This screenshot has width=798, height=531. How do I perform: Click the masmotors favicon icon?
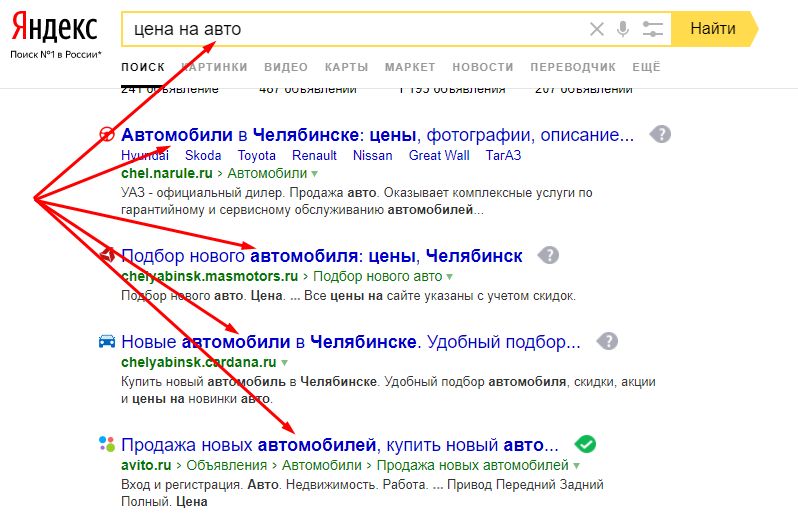106,255
